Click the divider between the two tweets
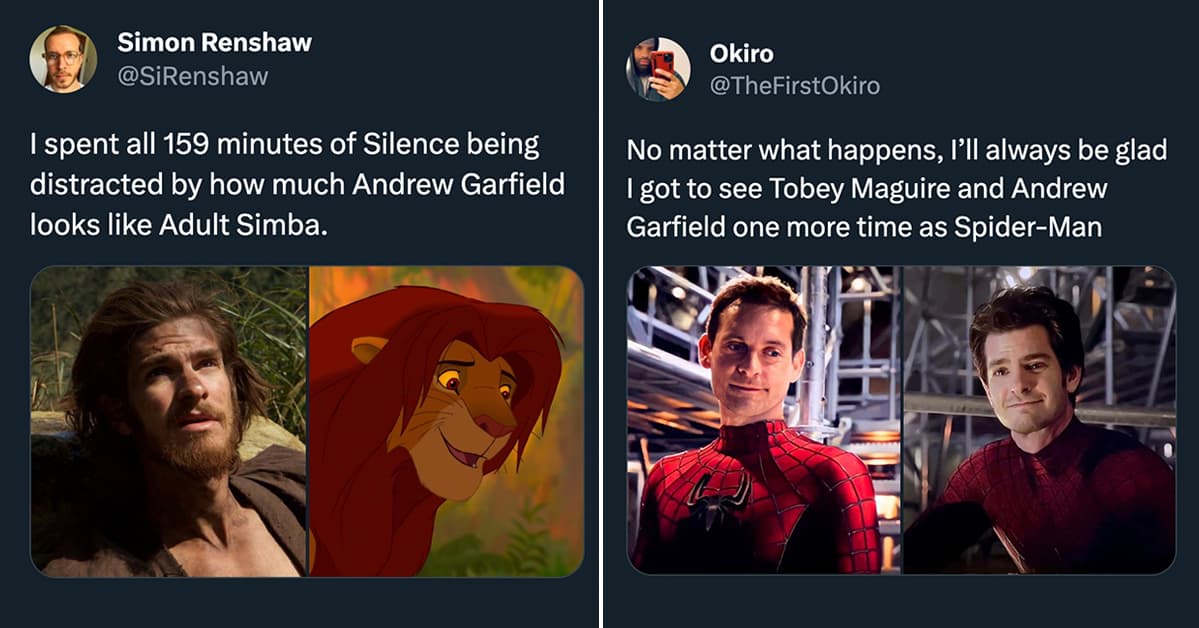 601,314
